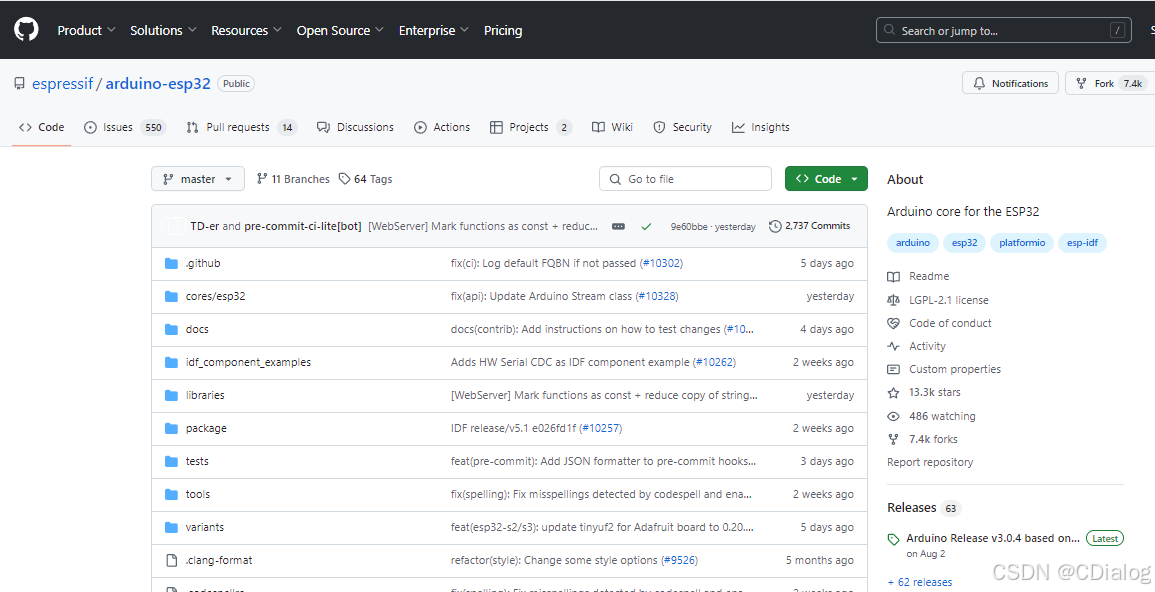Open the Insights tab
1155x592 pixels.
[x=760, y=127]
